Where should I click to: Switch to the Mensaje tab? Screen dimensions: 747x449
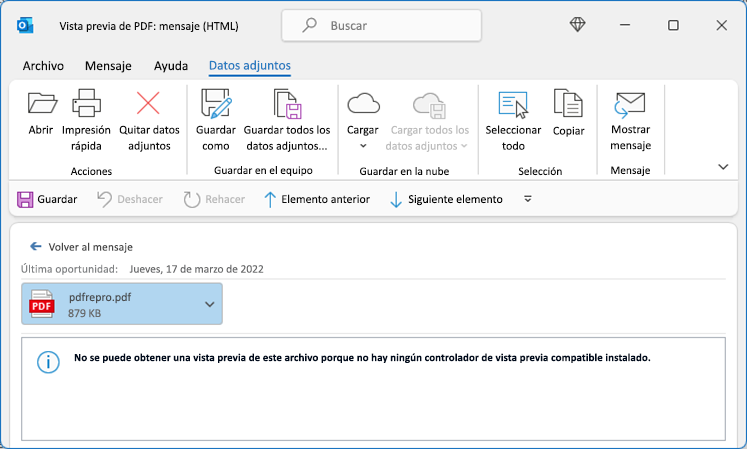point(108,66)
